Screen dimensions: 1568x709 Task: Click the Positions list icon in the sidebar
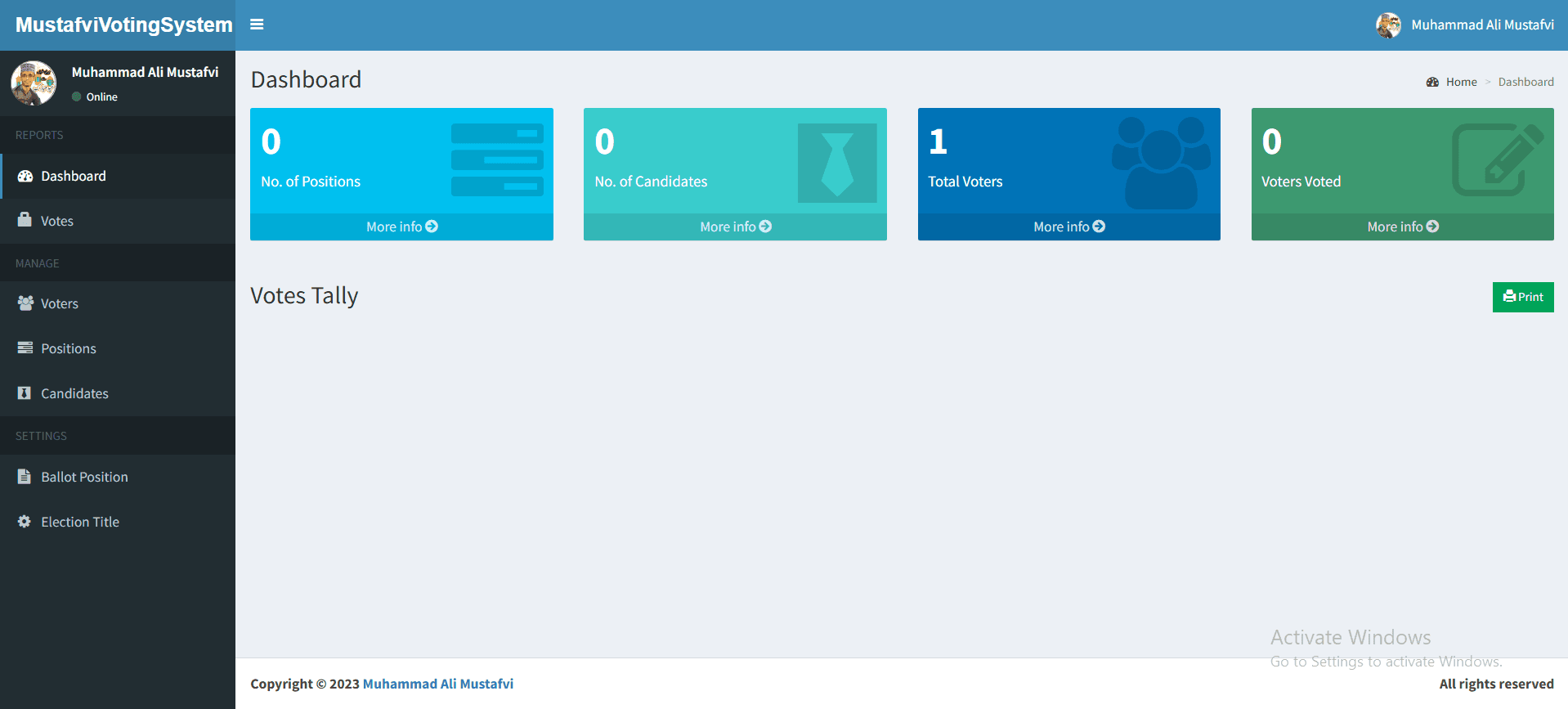coord(25,348)
